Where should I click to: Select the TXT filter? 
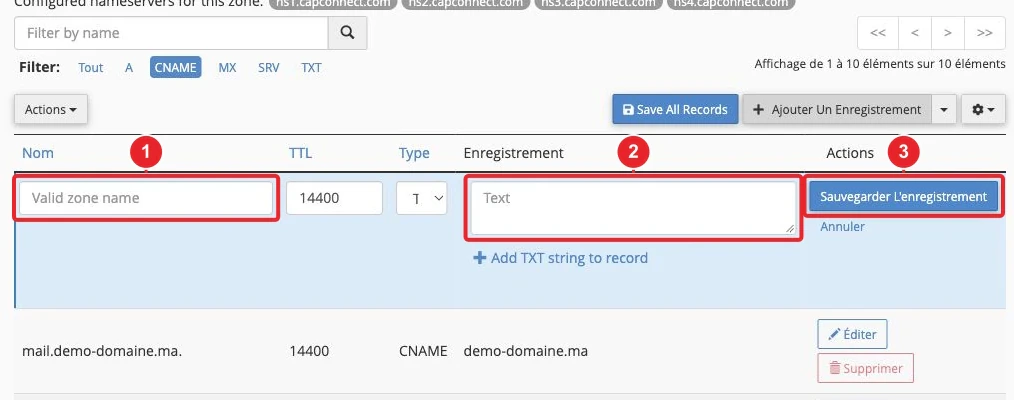[311, 67]
